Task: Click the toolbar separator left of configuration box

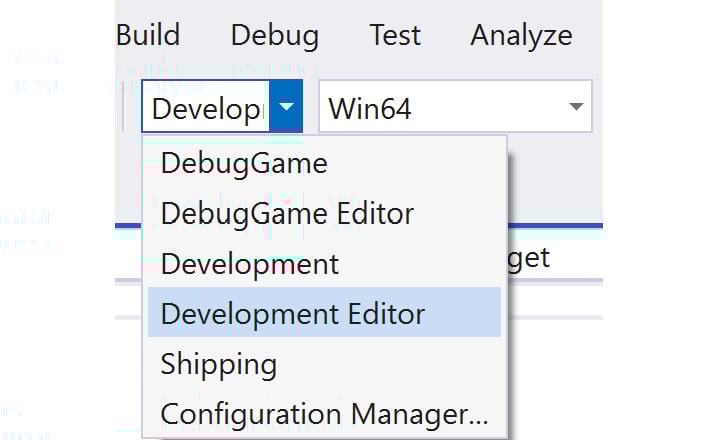Action: (123, 107)
